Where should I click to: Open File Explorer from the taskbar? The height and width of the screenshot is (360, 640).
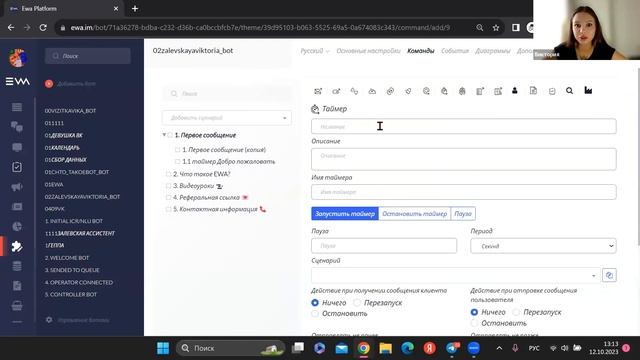[x=385, y=348]
